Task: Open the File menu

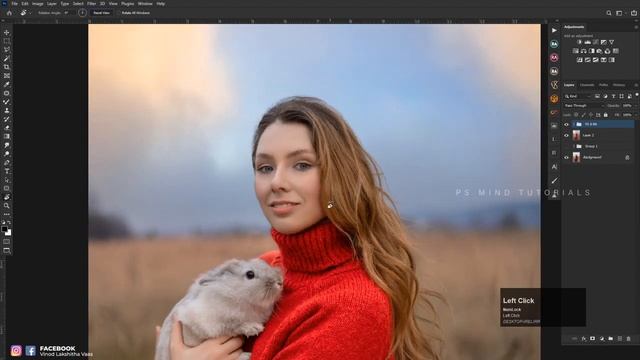Action: (x=15, y=4)
